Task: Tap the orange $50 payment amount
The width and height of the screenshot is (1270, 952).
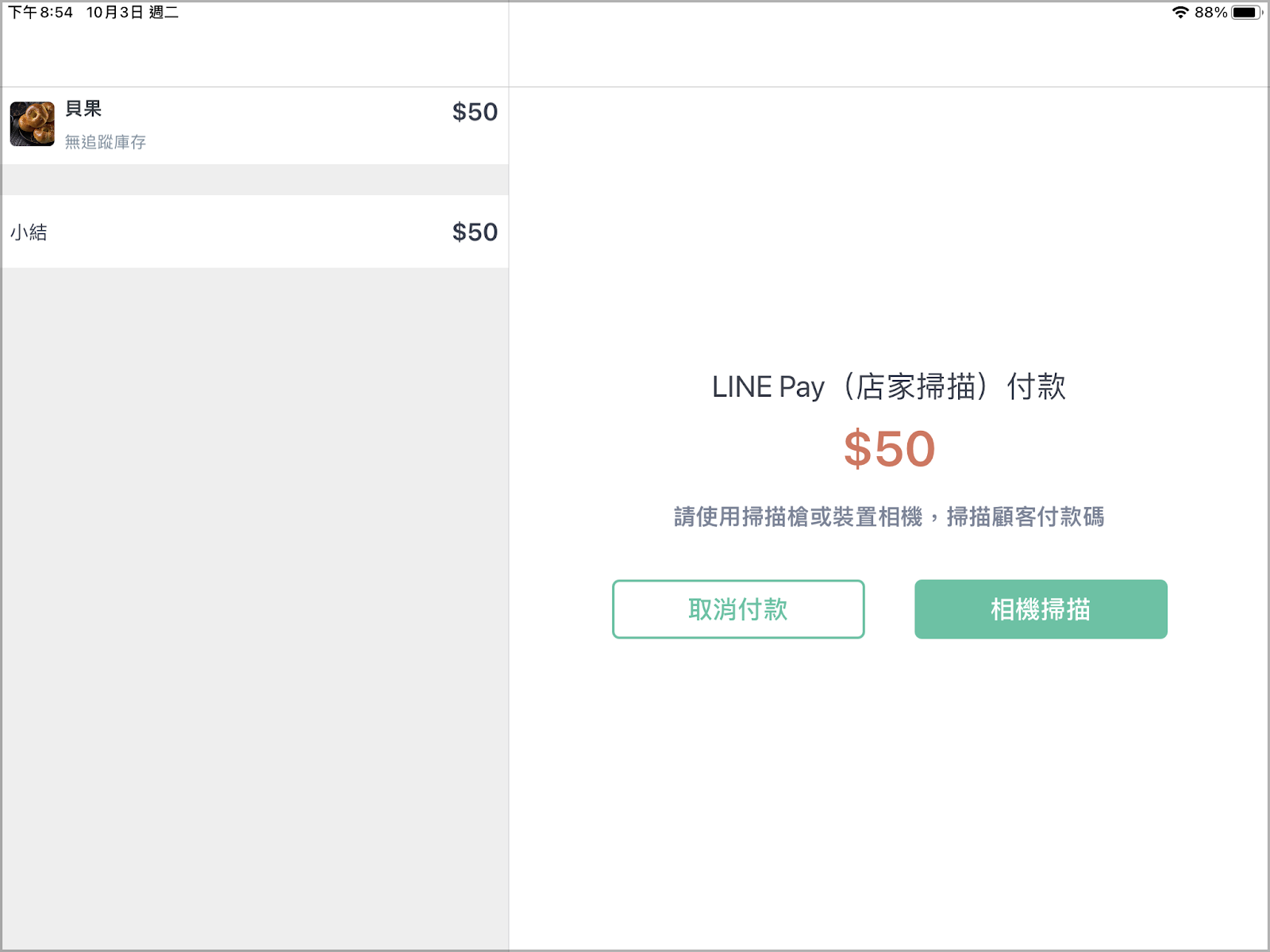Action: pyautogui.click(x=889, y=449)
